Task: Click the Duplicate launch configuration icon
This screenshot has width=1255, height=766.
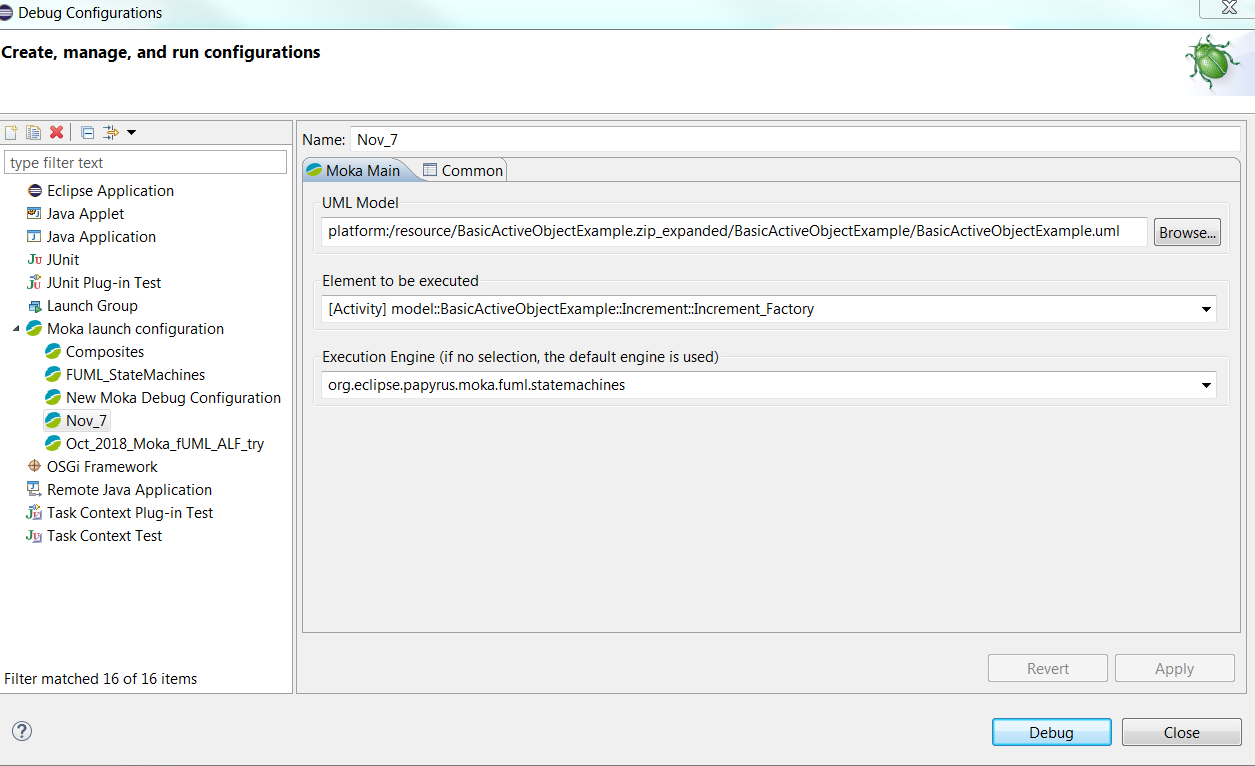Action: 33,132
